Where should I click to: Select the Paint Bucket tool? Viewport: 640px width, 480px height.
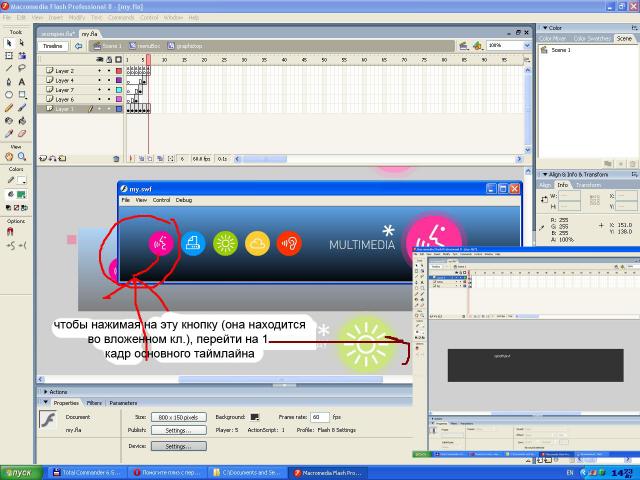[x=22, y=121]
